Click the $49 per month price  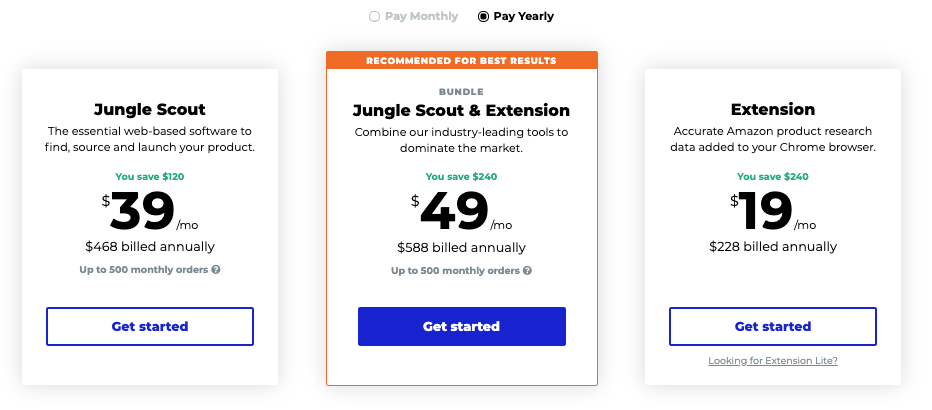click(x=461, y=212)
